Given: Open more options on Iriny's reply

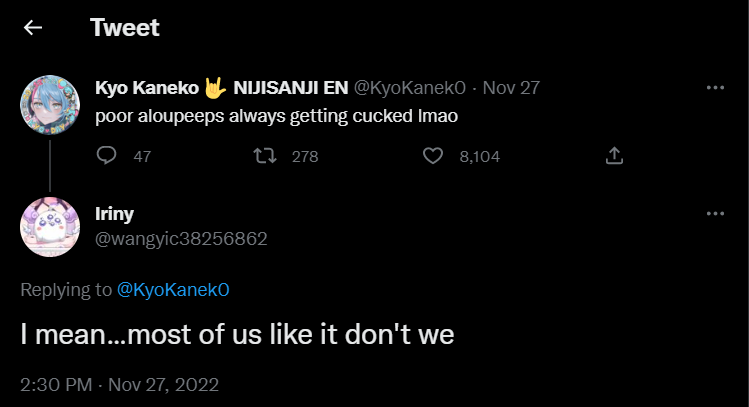Looking at the screenshot, I should [x=715, y=214].
